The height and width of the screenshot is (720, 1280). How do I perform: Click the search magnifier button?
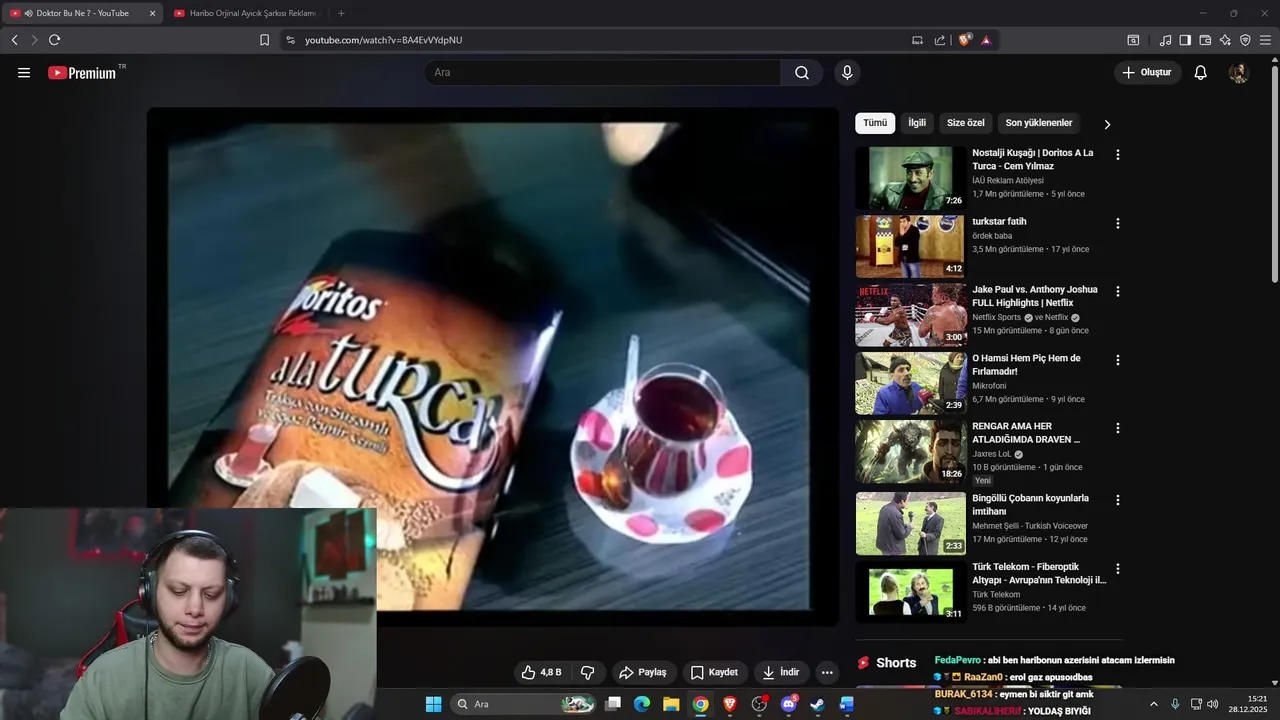[802, 73]
